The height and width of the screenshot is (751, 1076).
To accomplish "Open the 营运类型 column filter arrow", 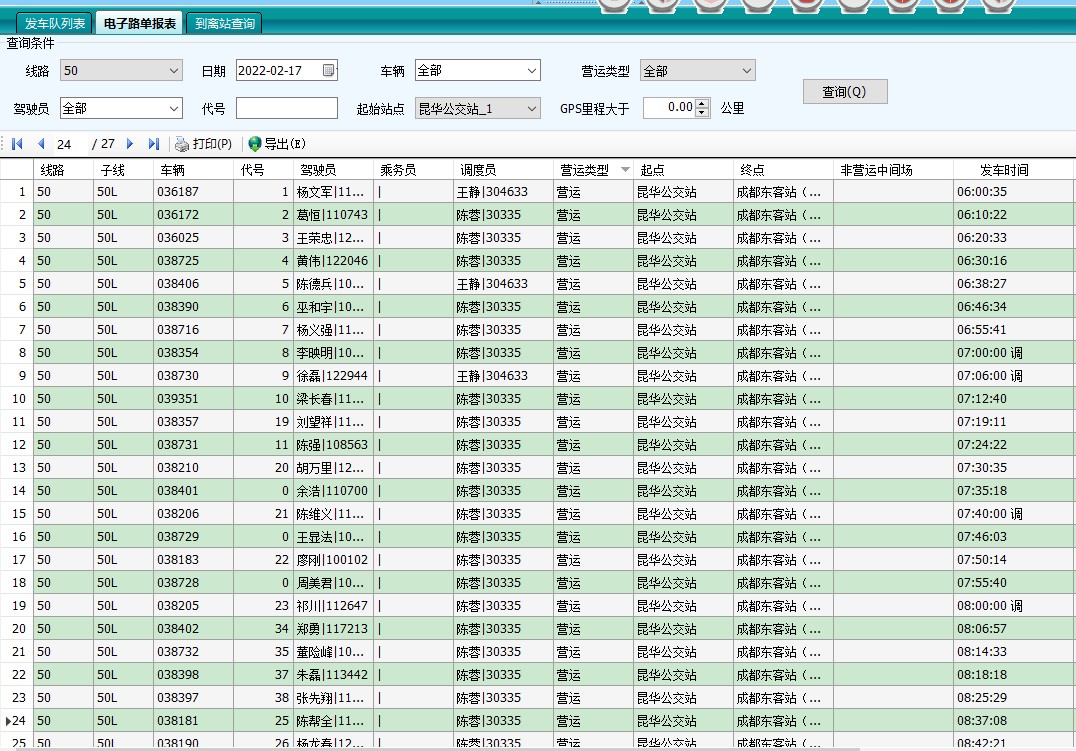I will coord(625,170).
